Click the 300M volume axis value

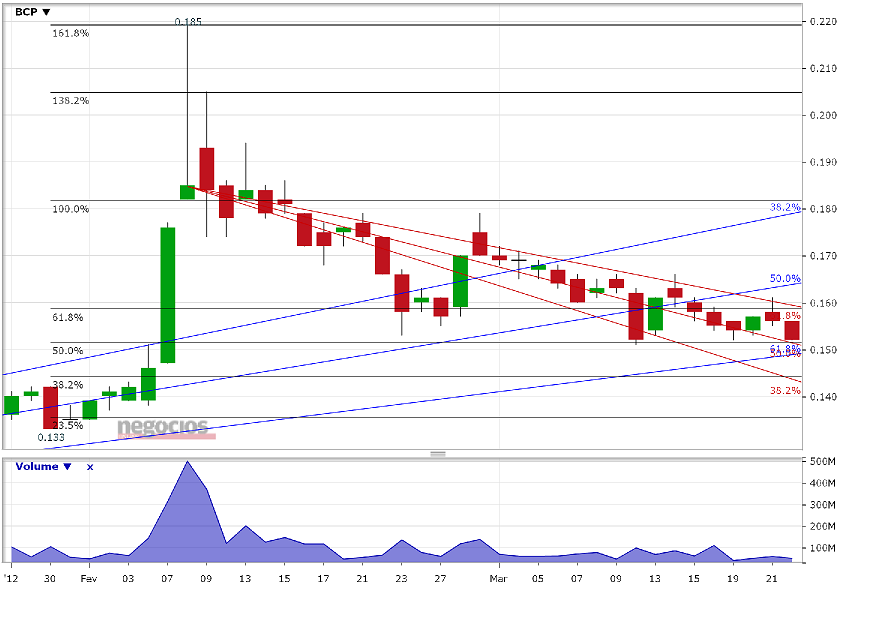[823, 505]
